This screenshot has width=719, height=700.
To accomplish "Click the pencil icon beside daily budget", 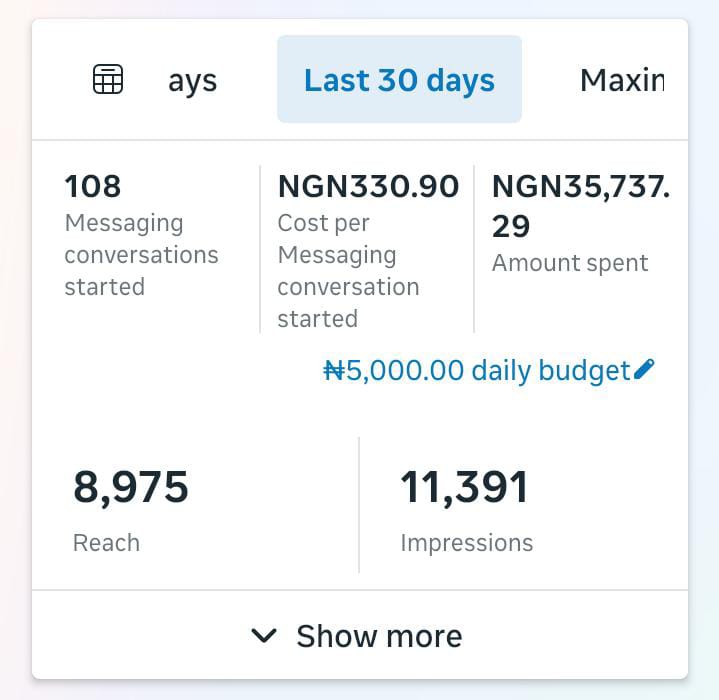I will coord(645,370).
